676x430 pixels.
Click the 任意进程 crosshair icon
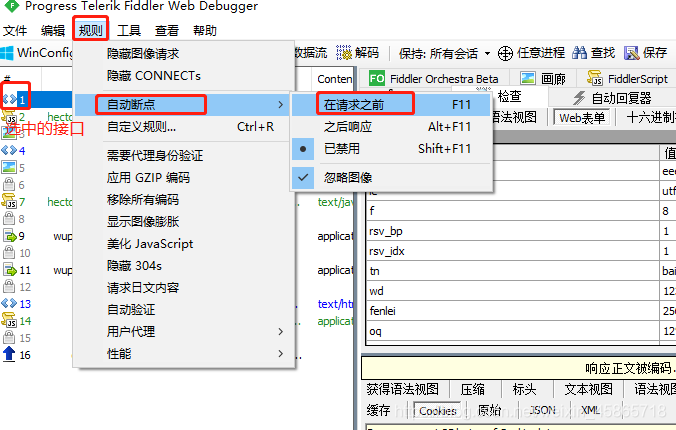[x=505, y=53]
